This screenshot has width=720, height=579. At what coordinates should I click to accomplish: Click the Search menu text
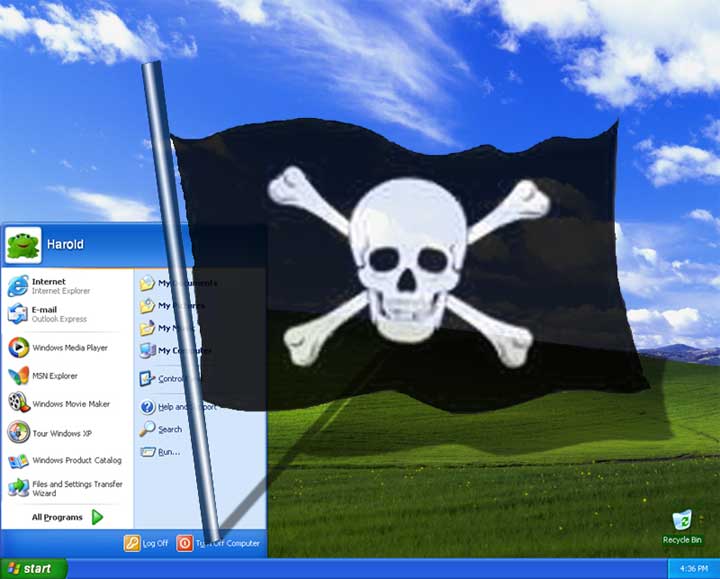(x=170, y=429)
